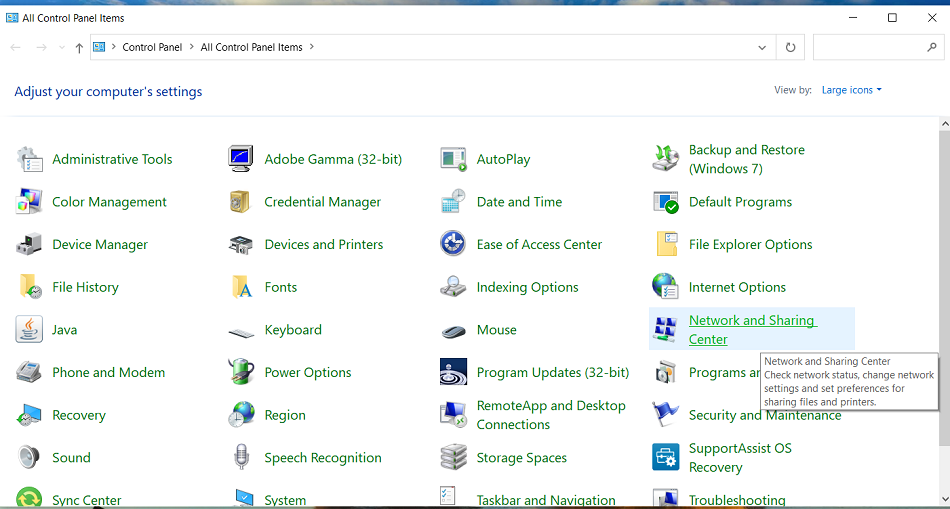The width and height of the screenshot is (950, 509).
Task: Open the Date and Time link
Action: point(519,202)
